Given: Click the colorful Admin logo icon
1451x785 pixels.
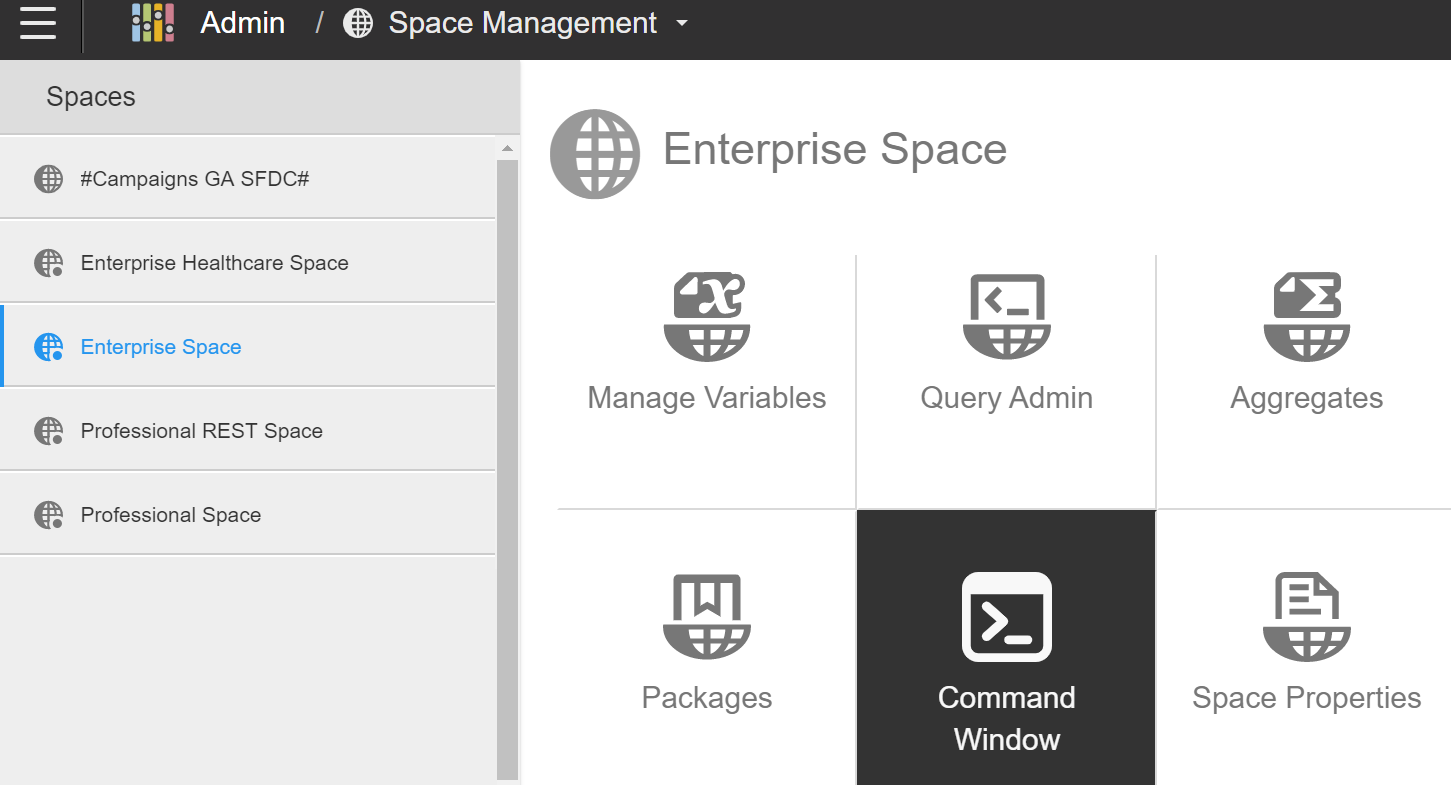Looking at the screenshot, I should [152, 22].
